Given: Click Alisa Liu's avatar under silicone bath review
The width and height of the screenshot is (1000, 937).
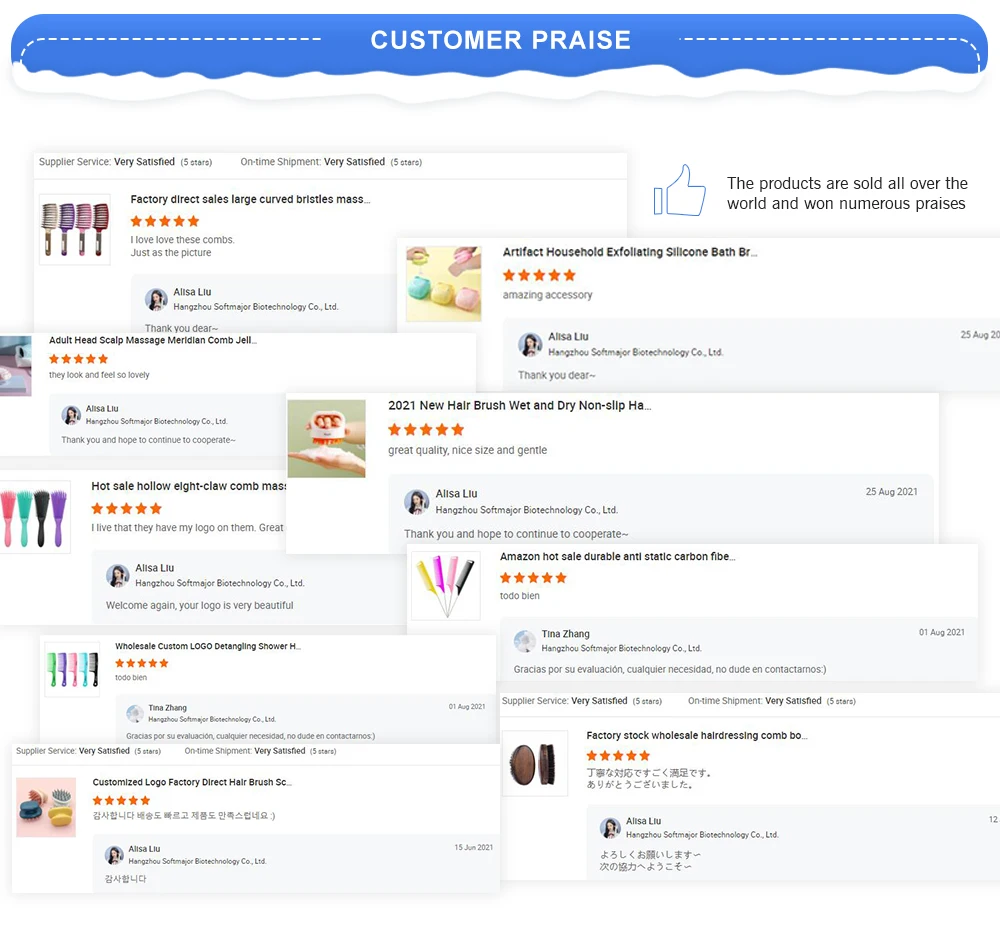Looking at the screenshot, I should 530,345.
